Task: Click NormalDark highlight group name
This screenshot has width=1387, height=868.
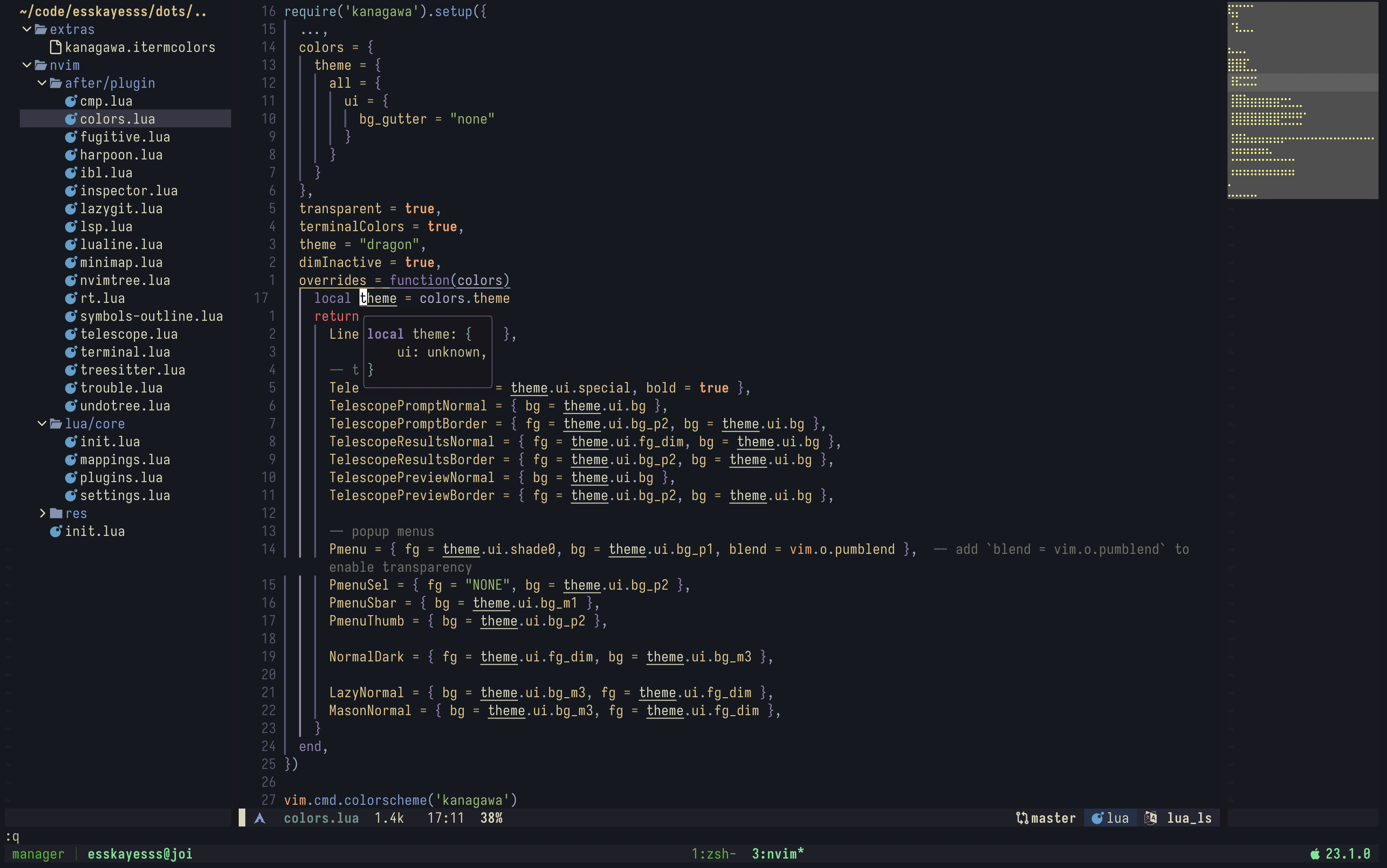Action: click(366, 657)
